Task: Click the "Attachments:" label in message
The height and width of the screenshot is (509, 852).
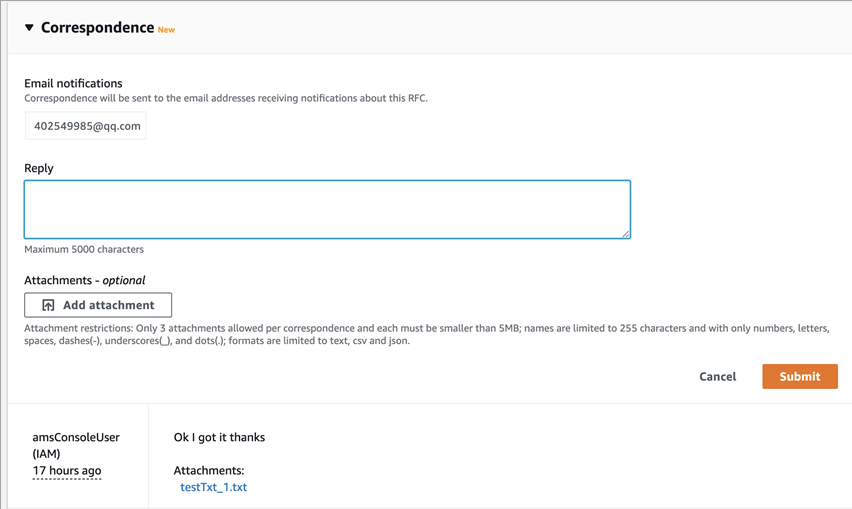Action: coord(209,470)
